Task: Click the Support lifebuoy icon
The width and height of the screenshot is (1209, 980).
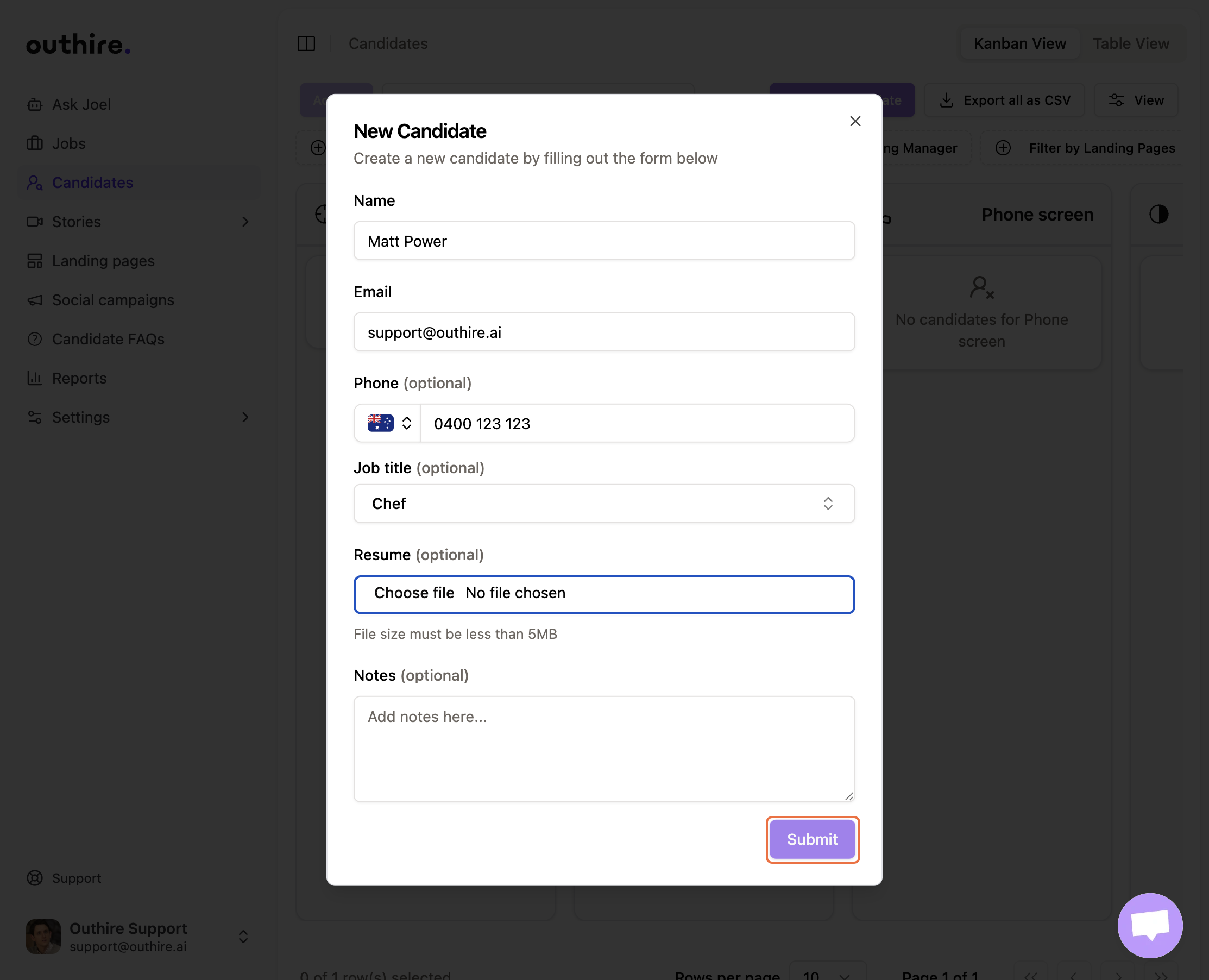Action: tap(35, 878)
